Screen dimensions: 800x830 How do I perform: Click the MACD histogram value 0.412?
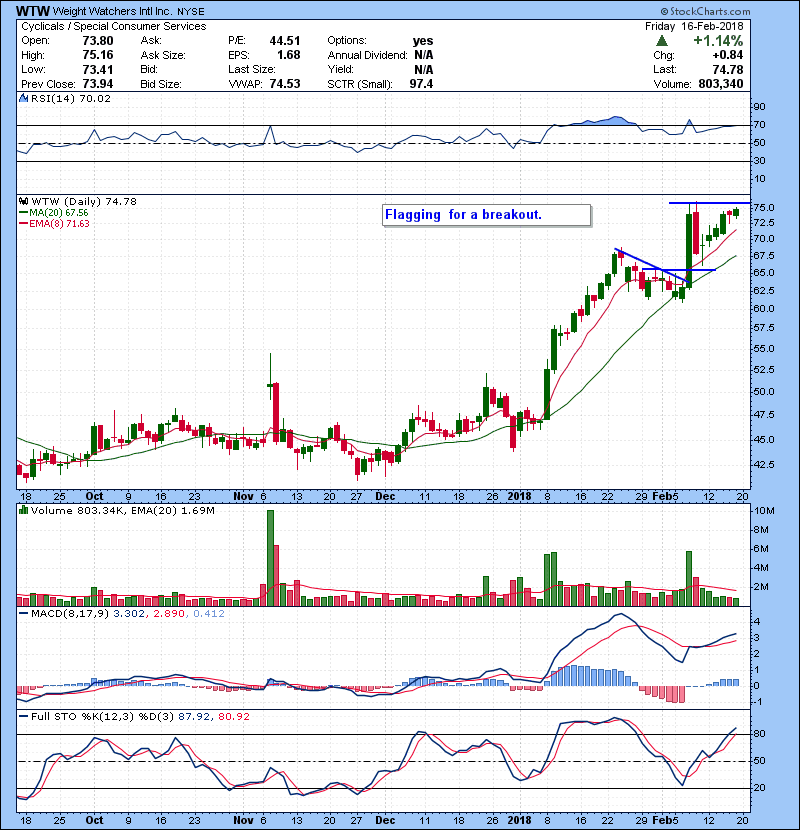[209, 614]
